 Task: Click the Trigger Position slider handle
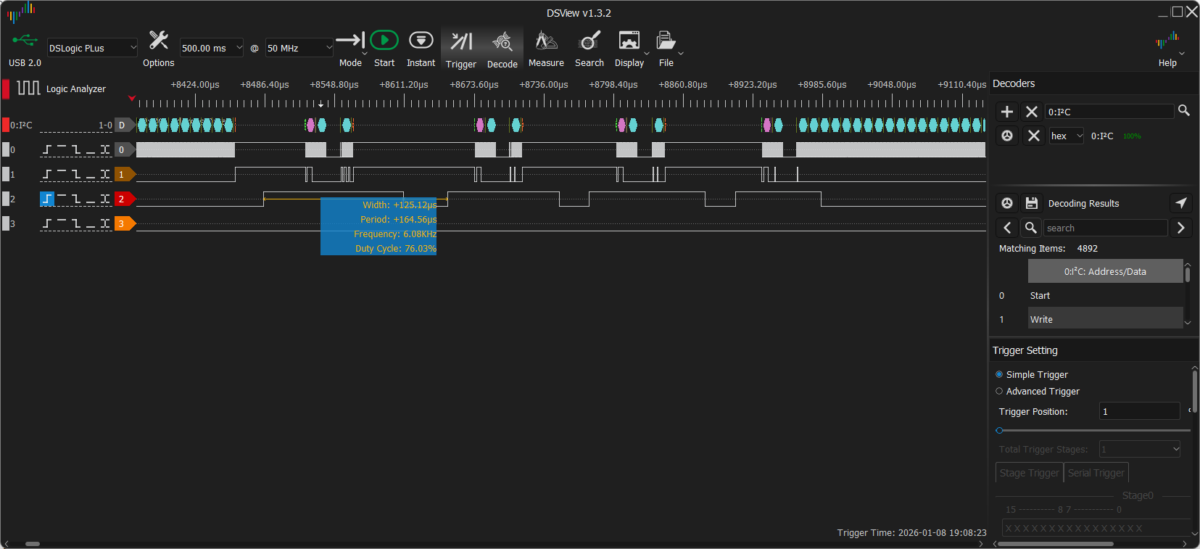999,430
